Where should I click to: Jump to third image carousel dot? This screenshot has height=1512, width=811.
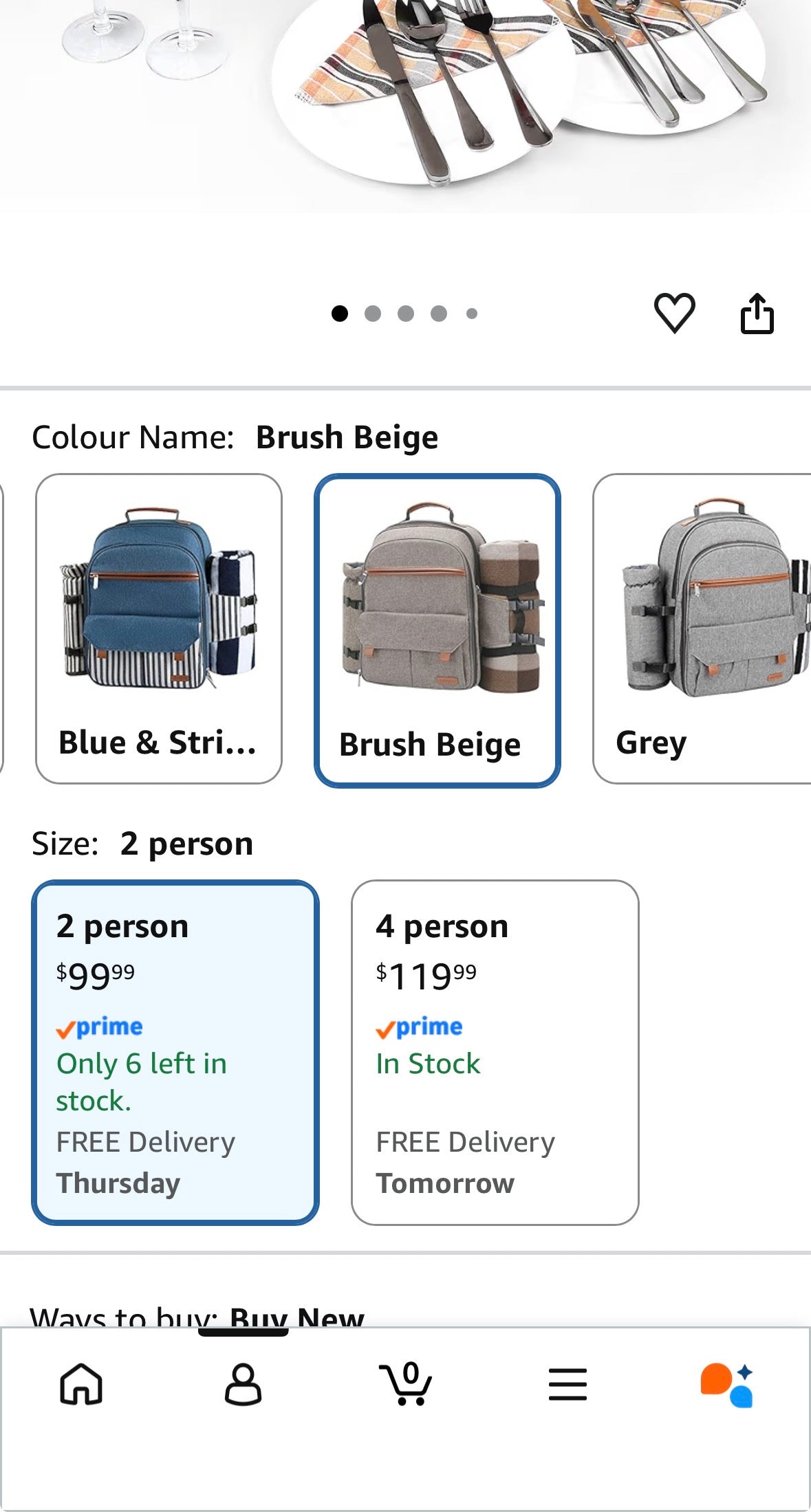(x=406, y=314)
